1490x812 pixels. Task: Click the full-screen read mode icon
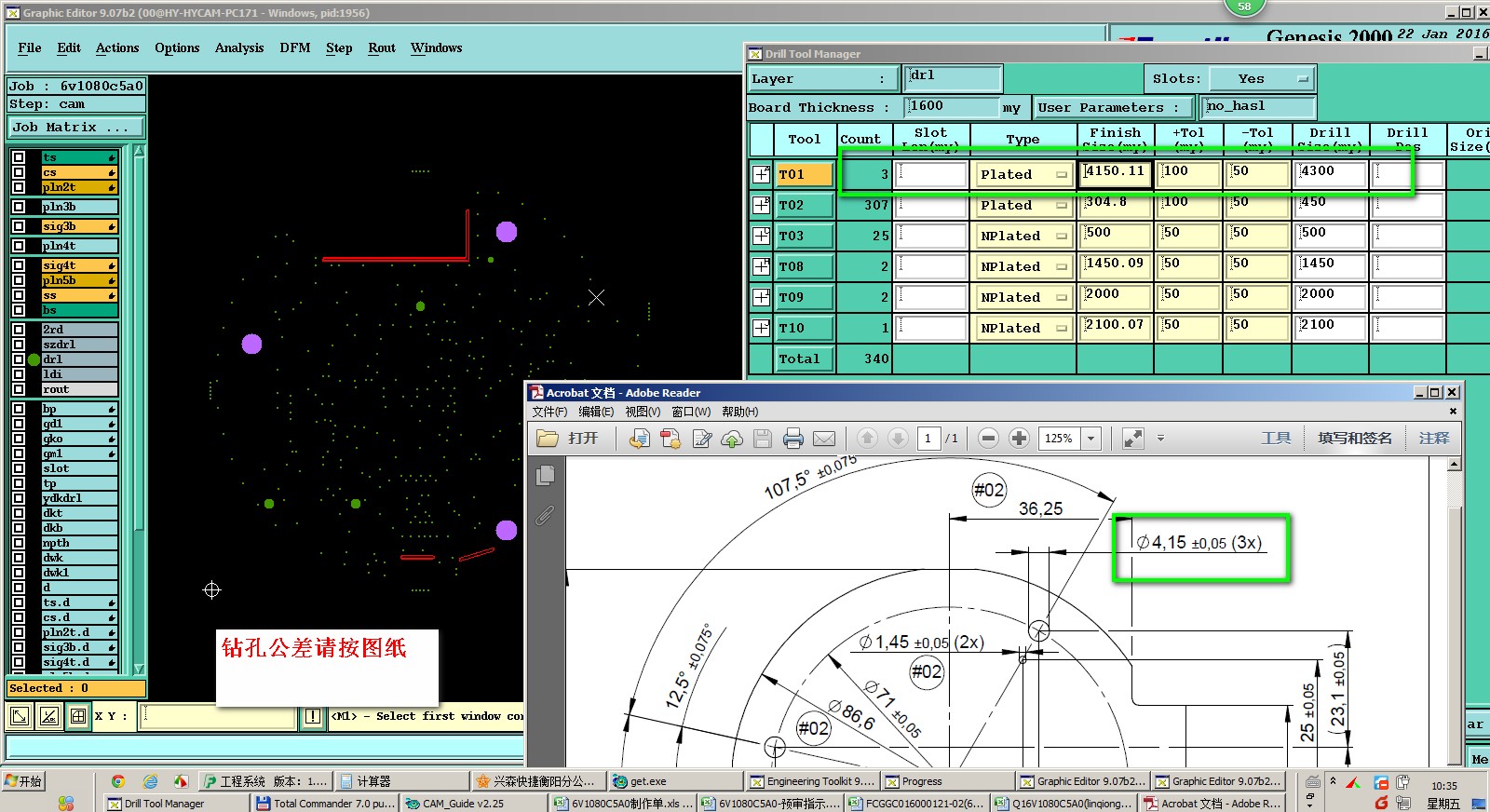1132,439
